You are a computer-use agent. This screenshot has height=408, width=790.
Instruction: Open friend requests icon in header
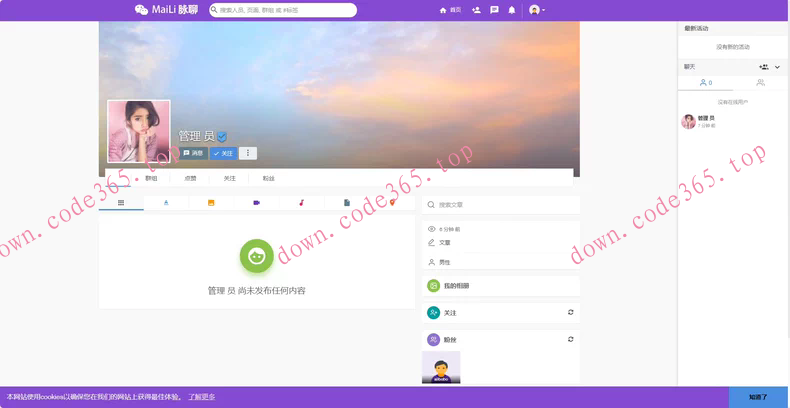tap(476, 10)
